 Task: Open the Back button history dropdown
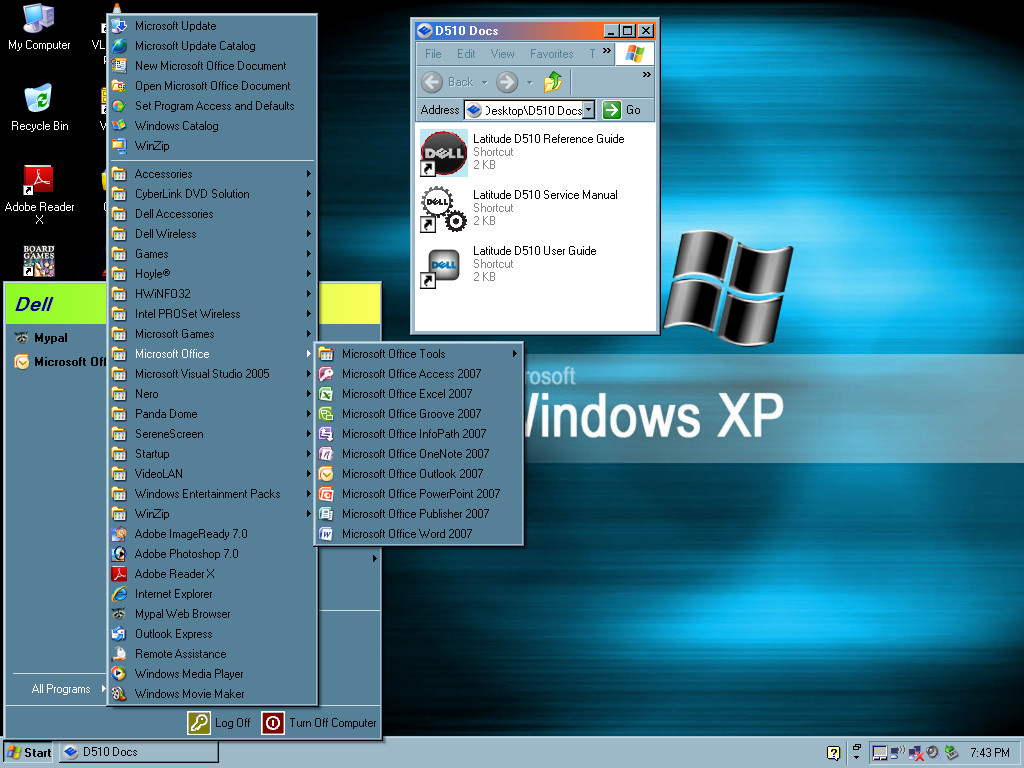click(485, 82)
